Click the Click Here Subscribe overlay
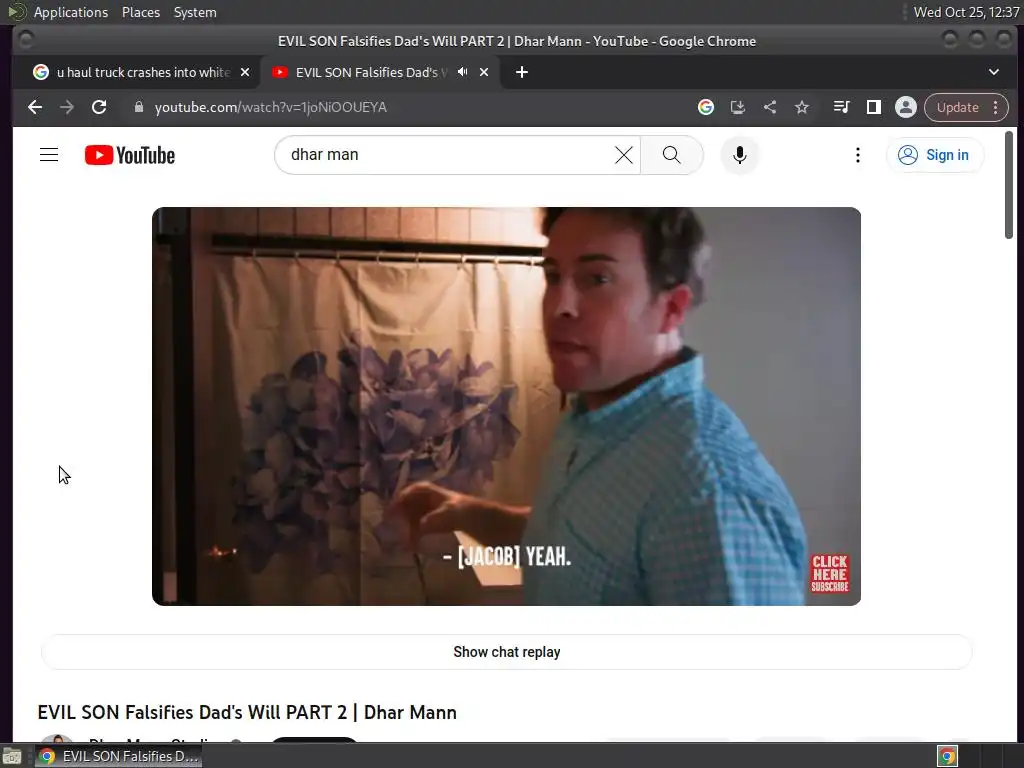The height and width of the screenshot is (768, 1024). click(x=829, y=573)
